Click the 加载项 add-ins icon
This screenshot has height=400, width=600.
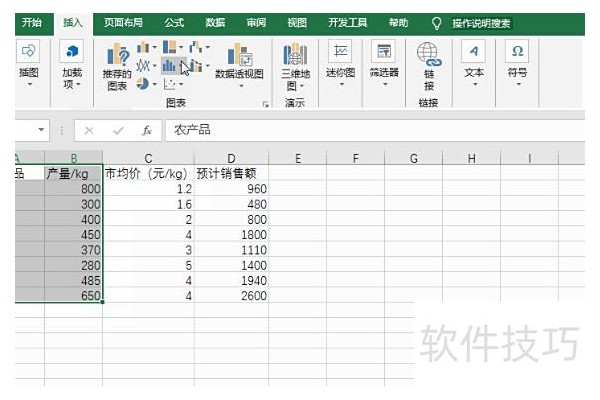[72, 51]
